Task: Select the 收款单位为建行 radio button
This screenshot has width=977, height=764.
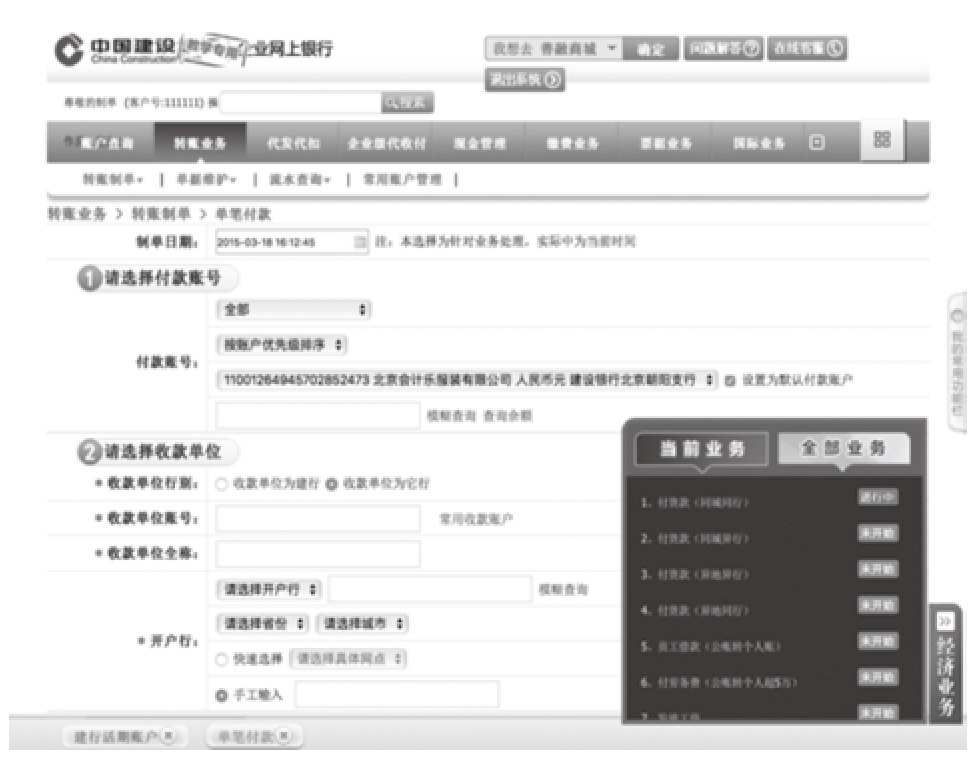Action: 223,483
